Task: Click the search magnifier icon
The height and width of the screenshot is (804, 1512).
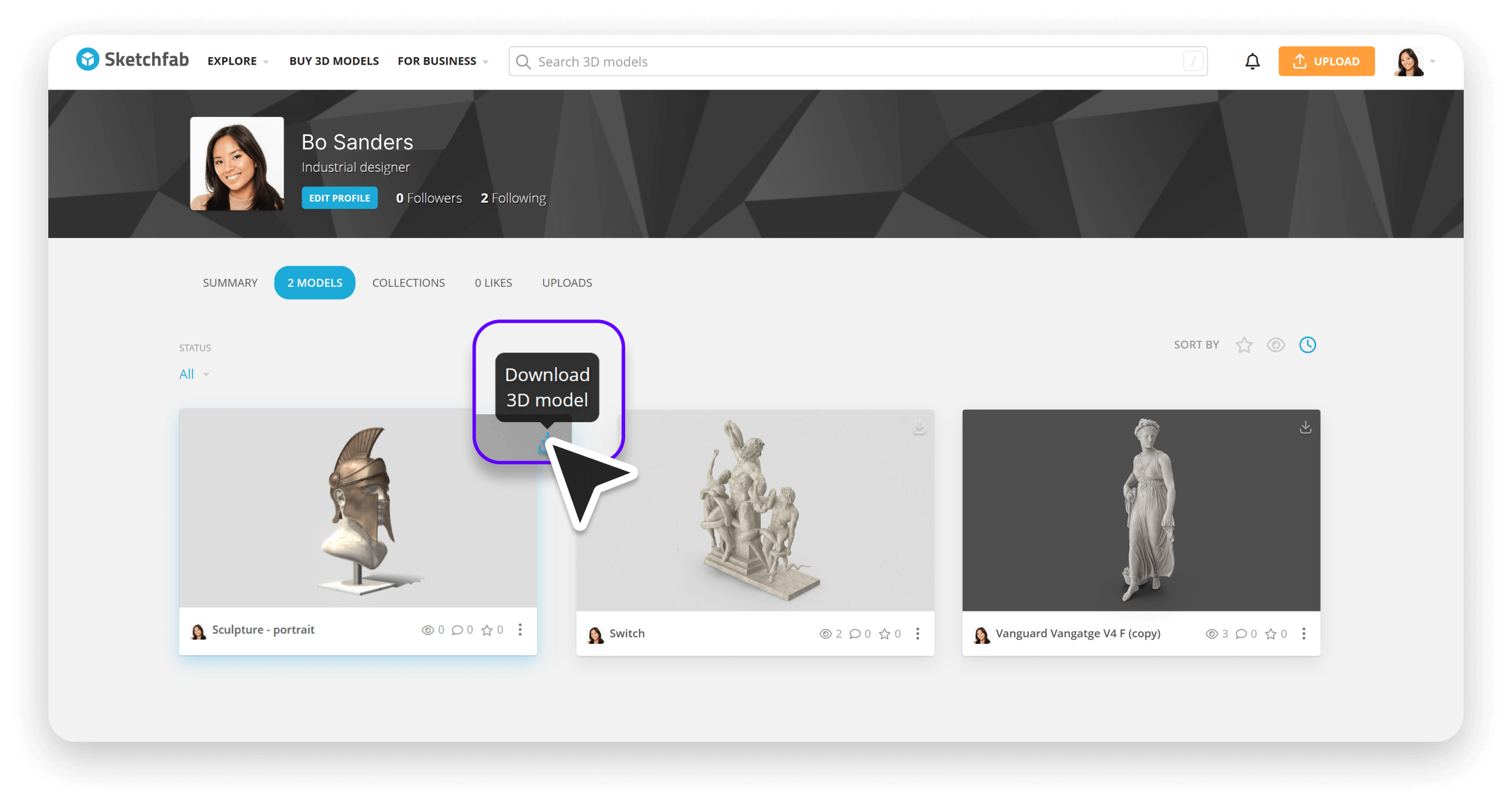Action: tap(523, 62)
